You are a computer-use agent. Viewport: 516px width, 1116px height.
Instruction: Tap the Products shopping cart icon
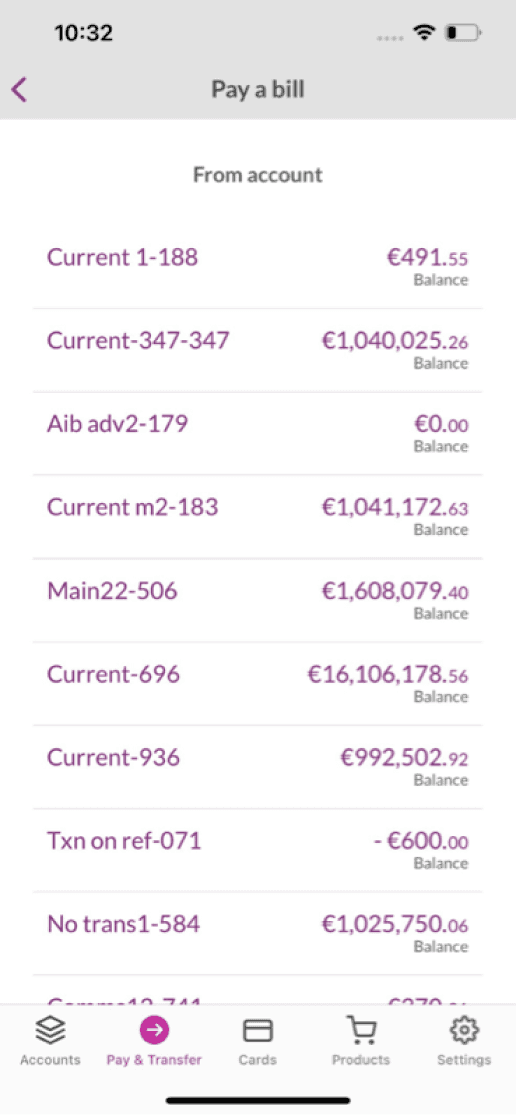[x=362, y=1029]
